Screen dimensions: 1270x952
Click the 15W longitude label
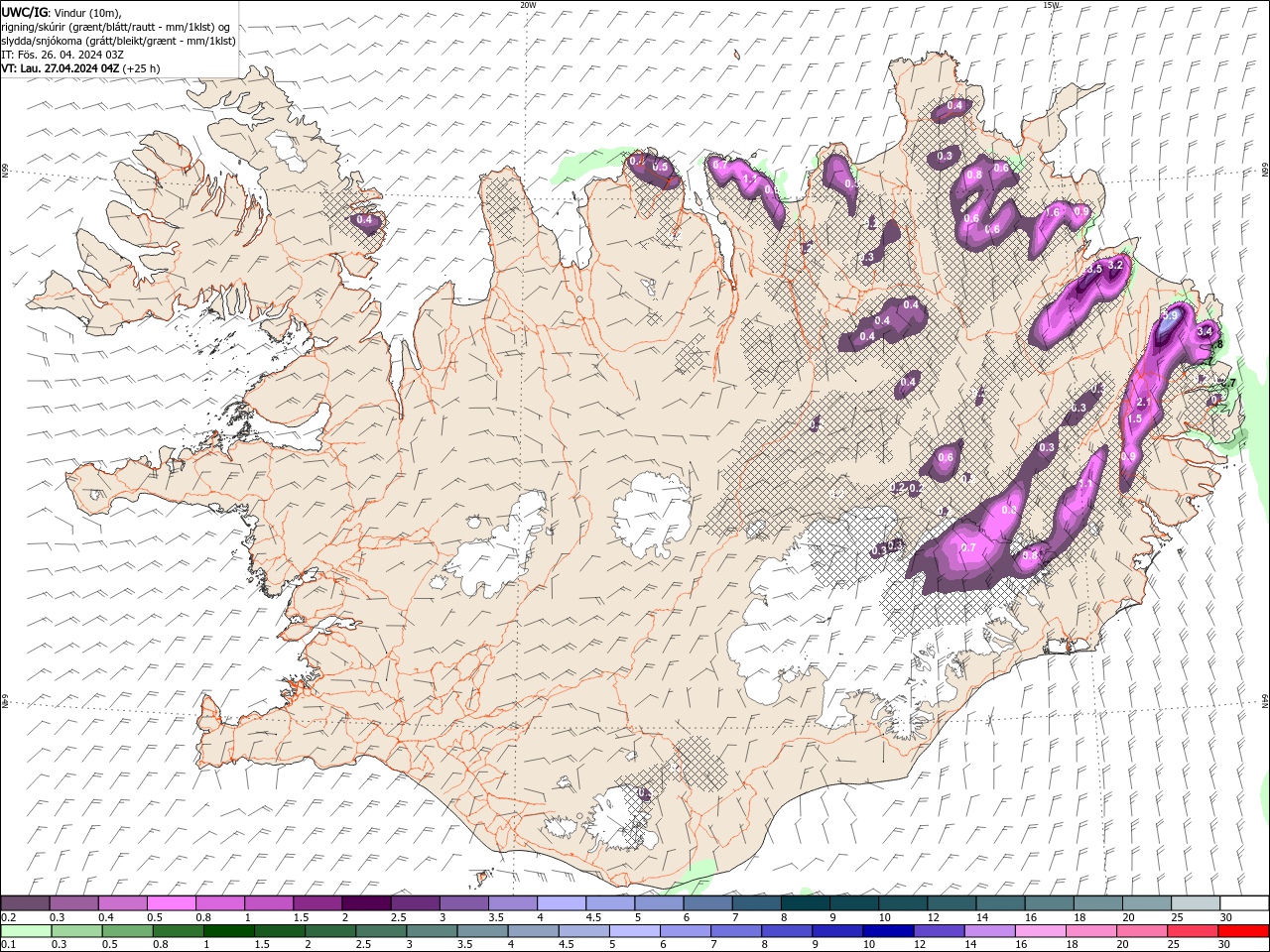1051,5
